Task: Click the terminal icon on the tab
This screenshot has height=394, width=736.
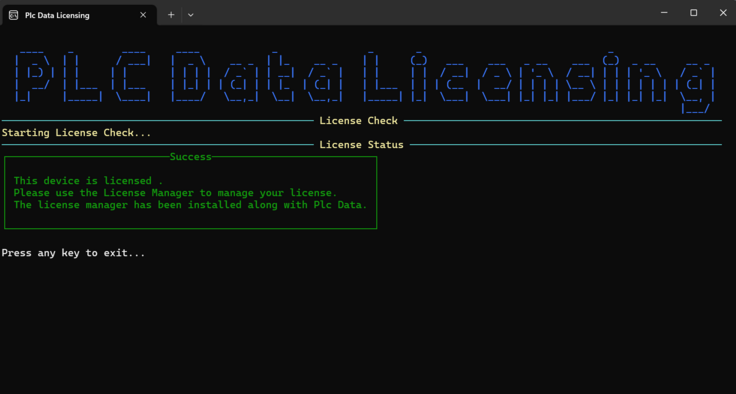Action: click(14, 15)
